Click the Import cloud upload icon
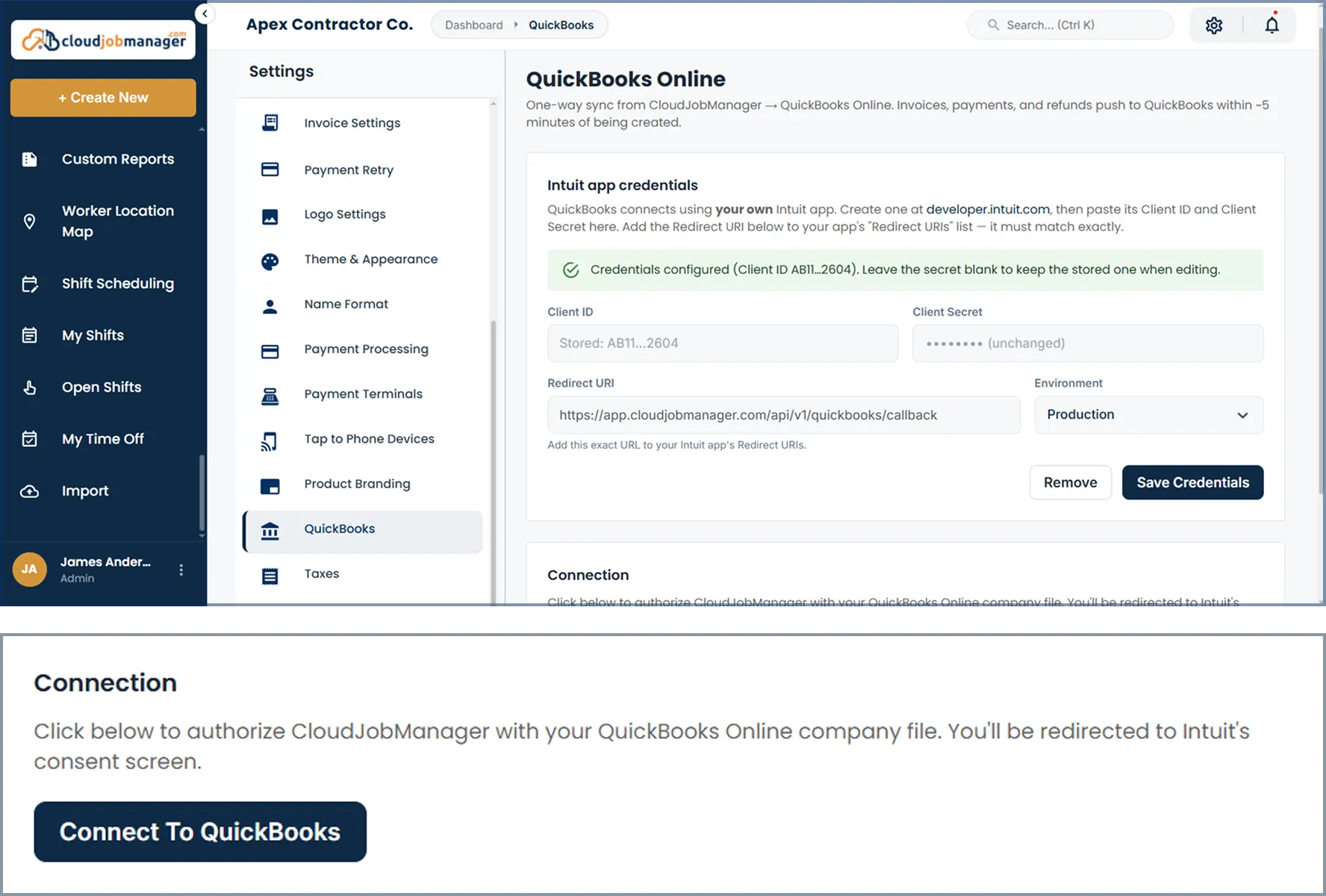Viewport: 1326px width, 896px height. click(x=30, y=491)
